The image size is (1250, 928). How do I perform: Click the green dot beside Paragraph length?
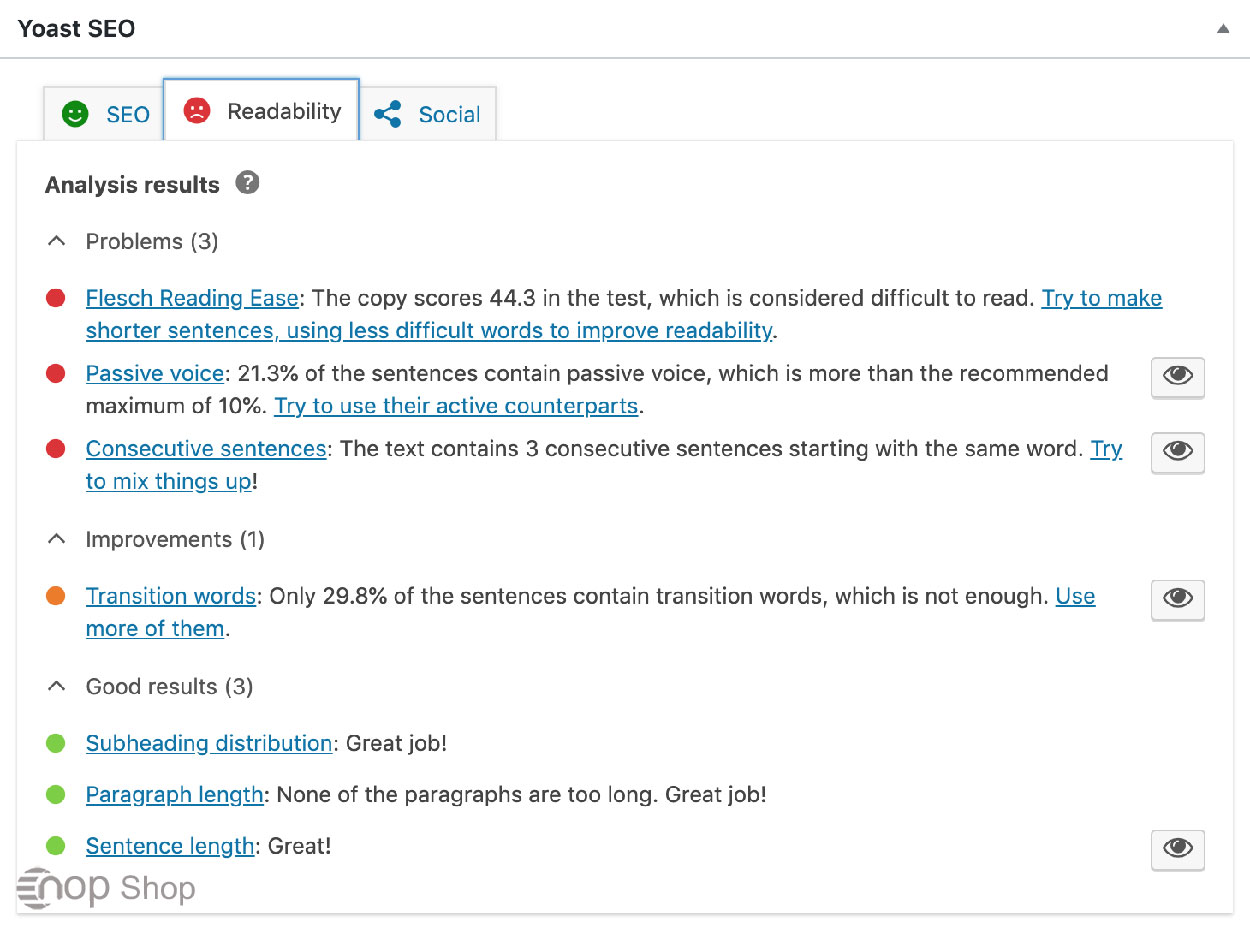(55, 794)
